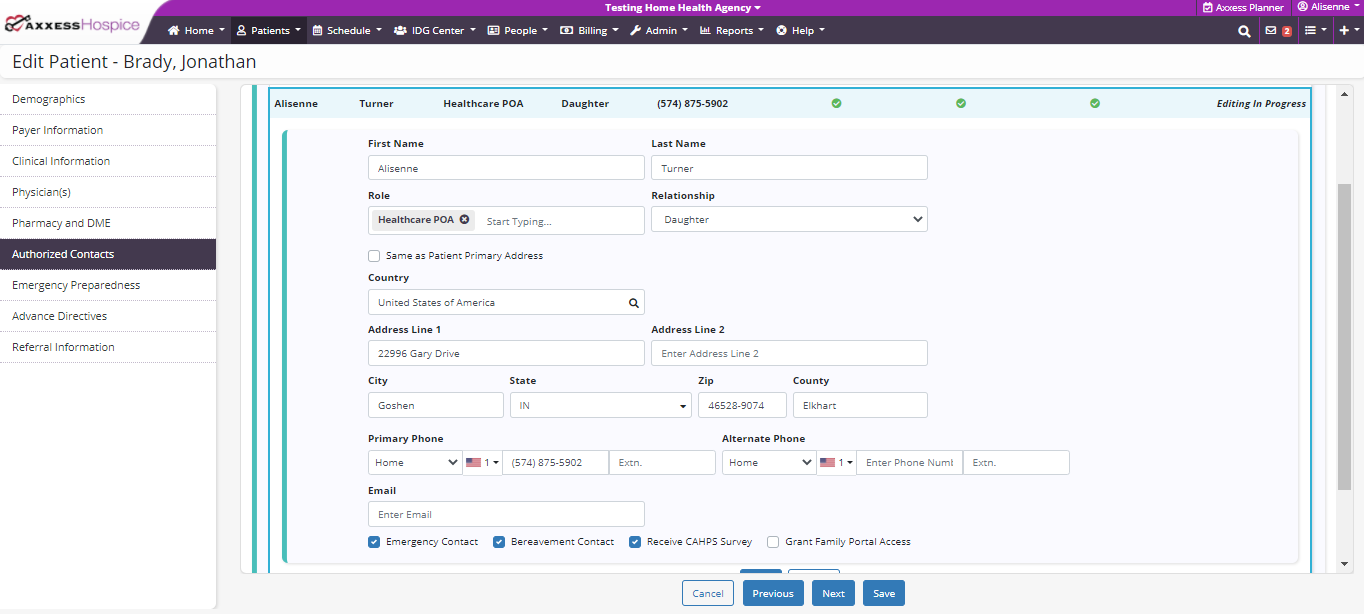Open Axxess Planner calendar icon

[x=1208, y=7]
